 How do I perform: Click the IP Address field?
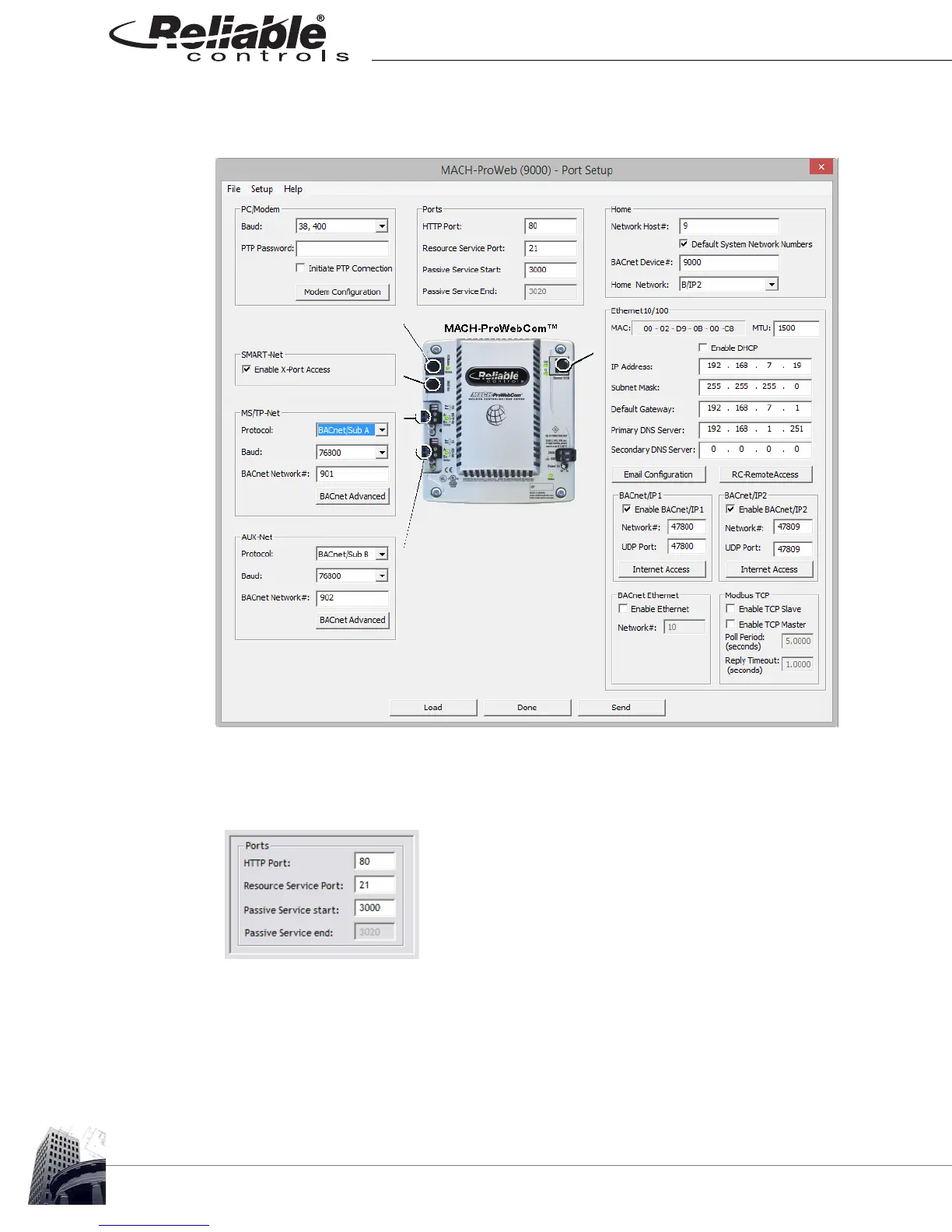[755, 366]
